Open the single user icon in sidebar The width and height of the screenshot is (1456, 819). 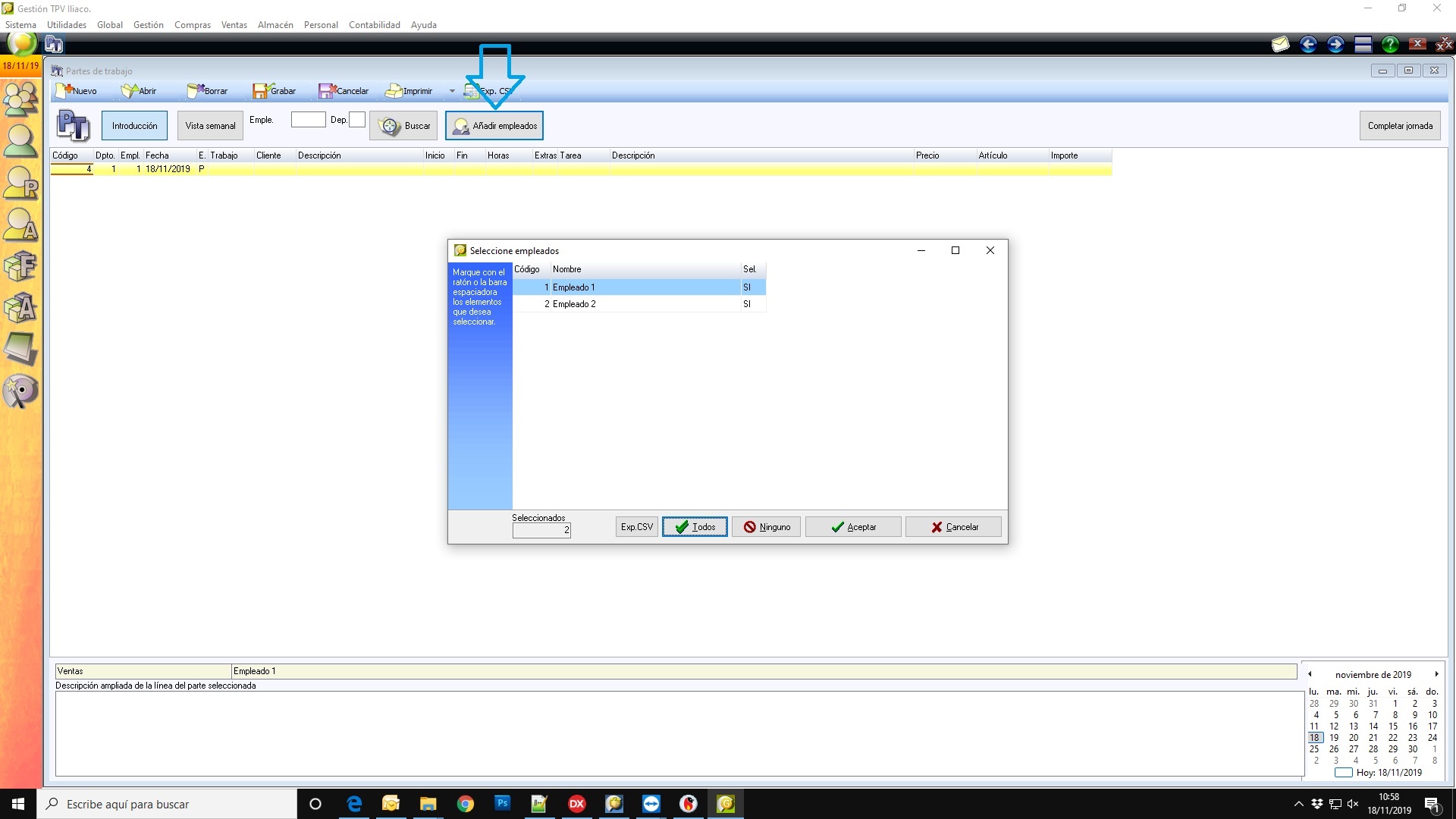click(21, 141)
